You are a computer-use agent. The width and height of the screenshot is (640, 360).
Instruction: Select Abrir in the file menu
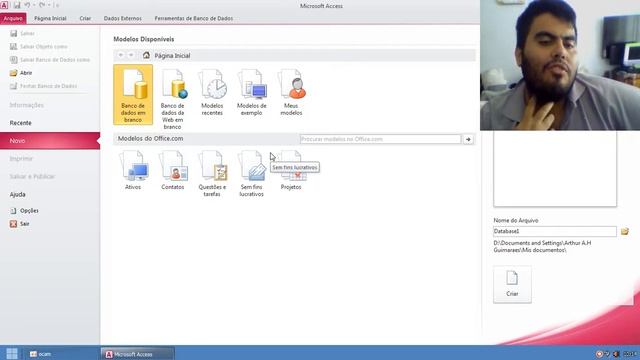coord(21,73)
